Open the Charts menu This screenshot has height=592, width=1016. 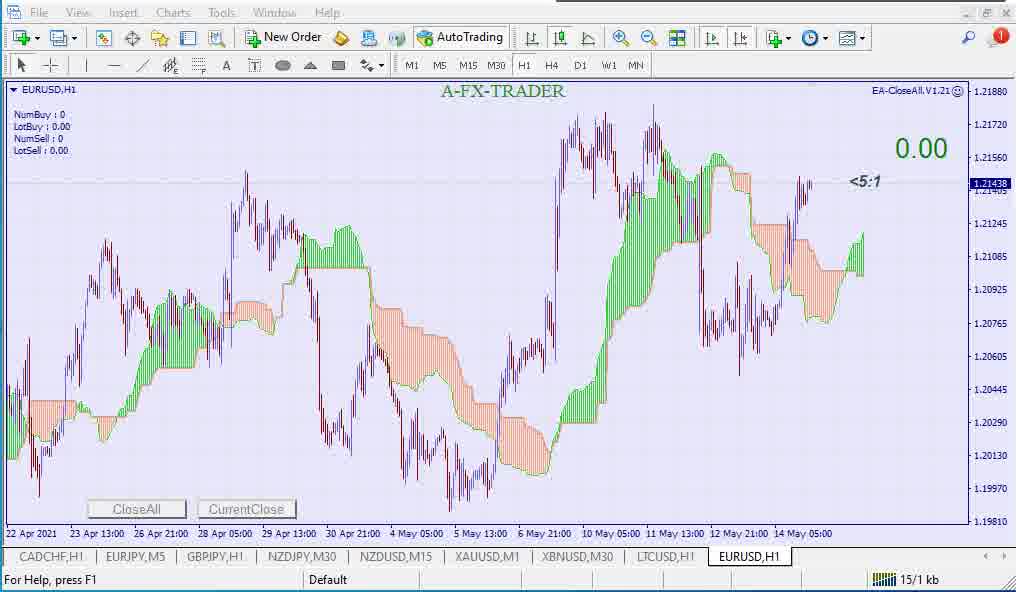(173, 13)
